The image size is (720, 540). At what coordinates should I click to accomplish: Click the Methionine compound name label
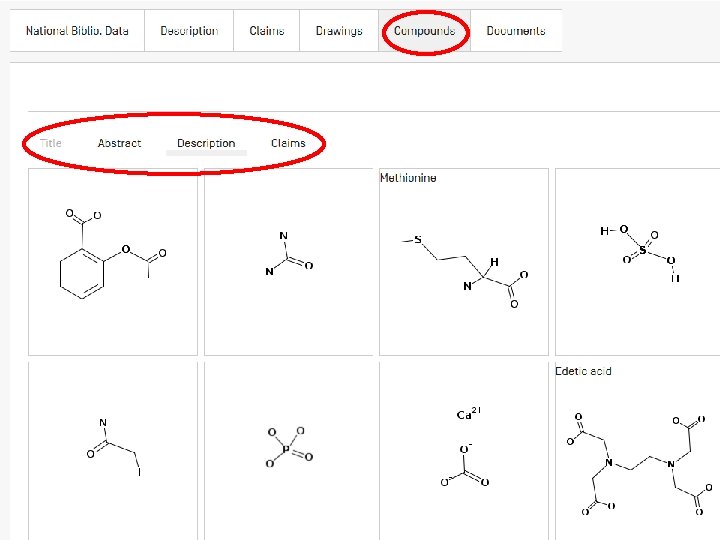[x=408, y=178]
